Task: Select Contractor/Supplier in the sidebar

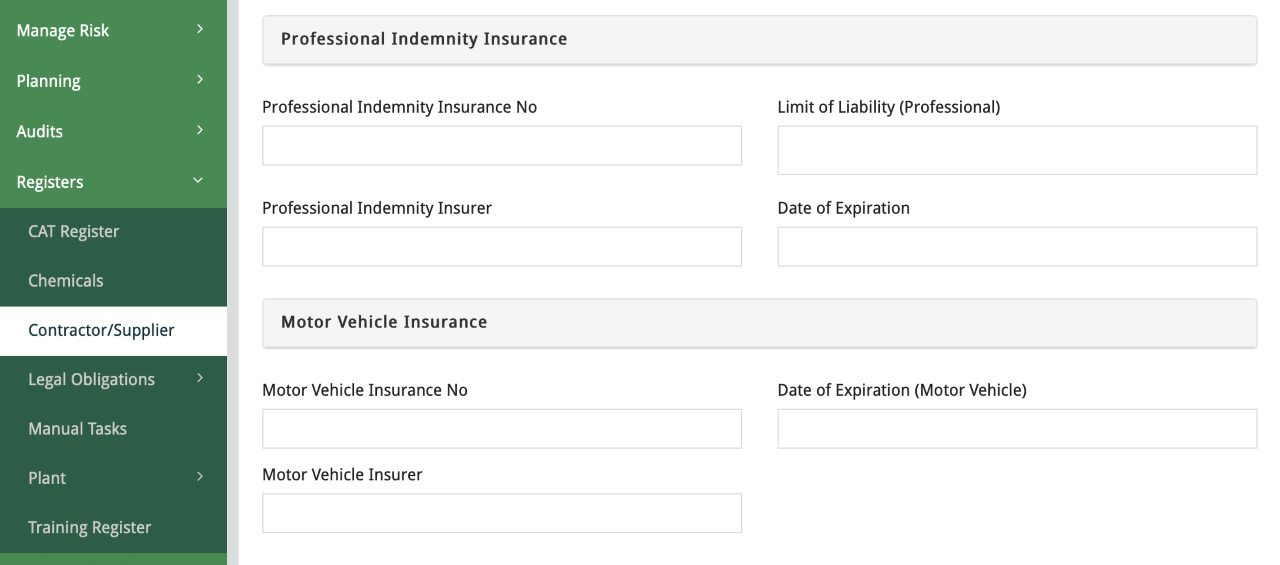Action: tap(101, 330)
